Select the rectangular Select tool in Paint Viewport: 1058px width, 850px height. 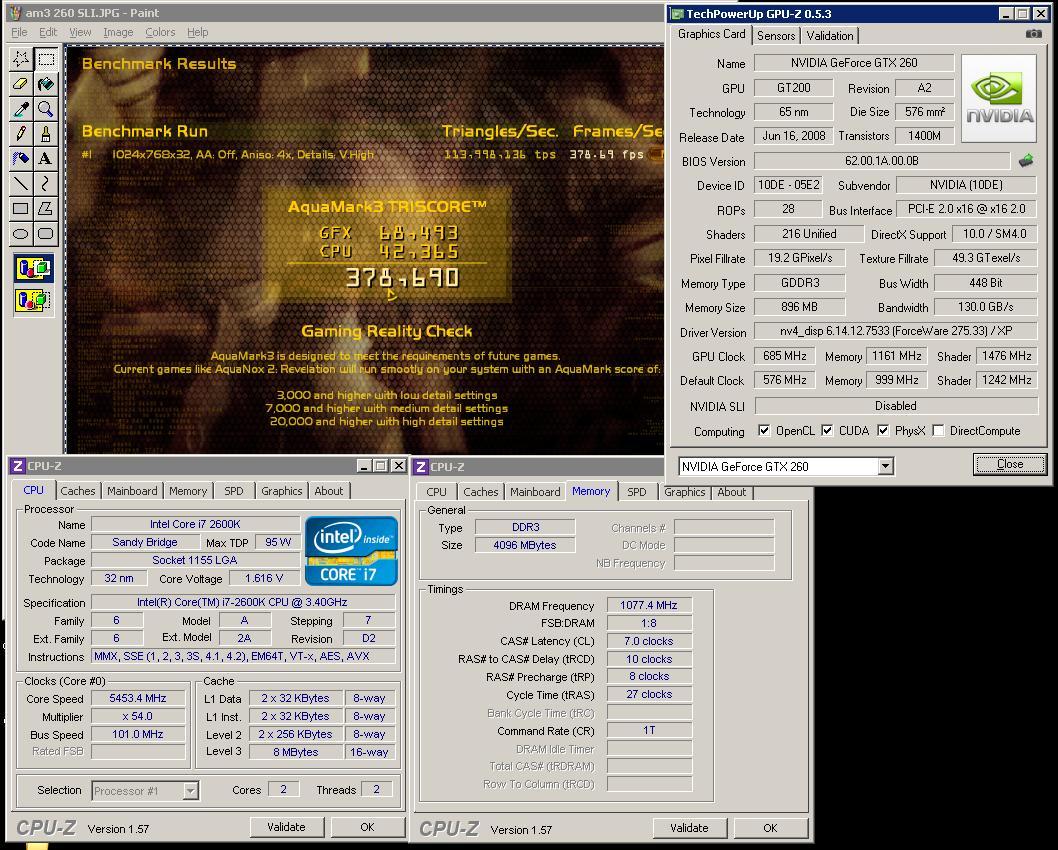click(46, 59)
